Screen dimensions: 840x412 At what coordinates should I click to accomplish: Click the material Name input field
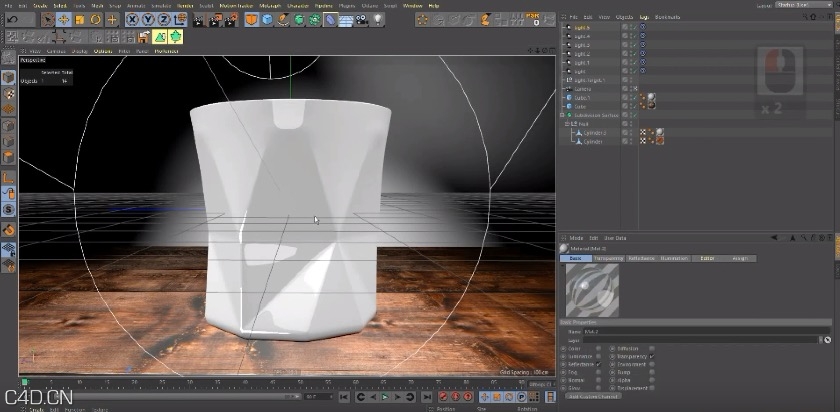[x=707, y=332]
